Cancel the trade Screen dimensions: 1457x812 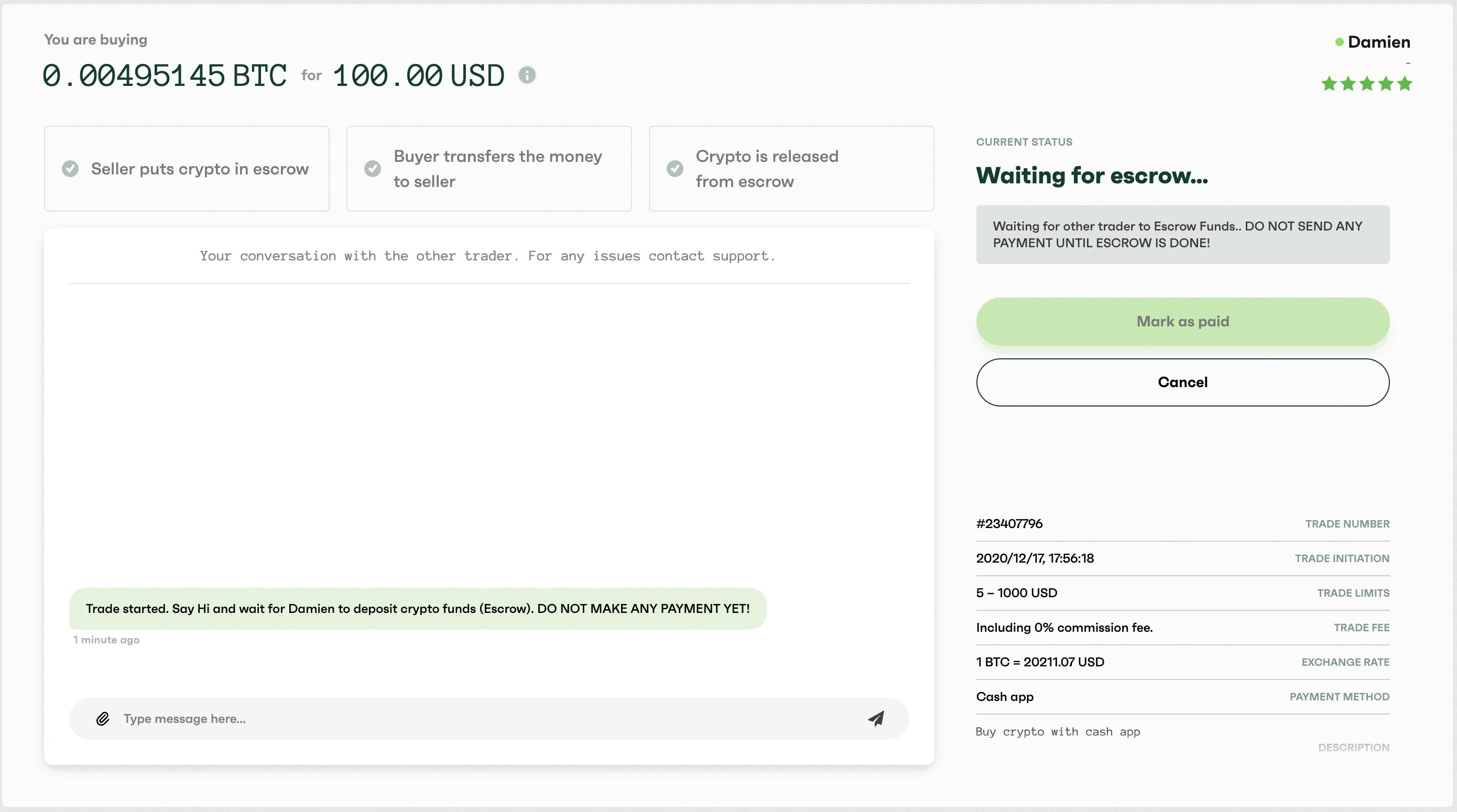(1182, 382)
